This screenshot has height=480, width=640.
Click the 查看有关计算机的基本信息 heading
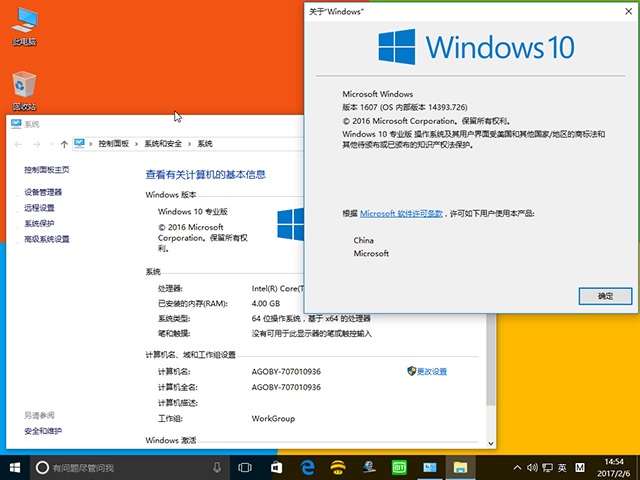pyautogui.click(x=205, y=174)
